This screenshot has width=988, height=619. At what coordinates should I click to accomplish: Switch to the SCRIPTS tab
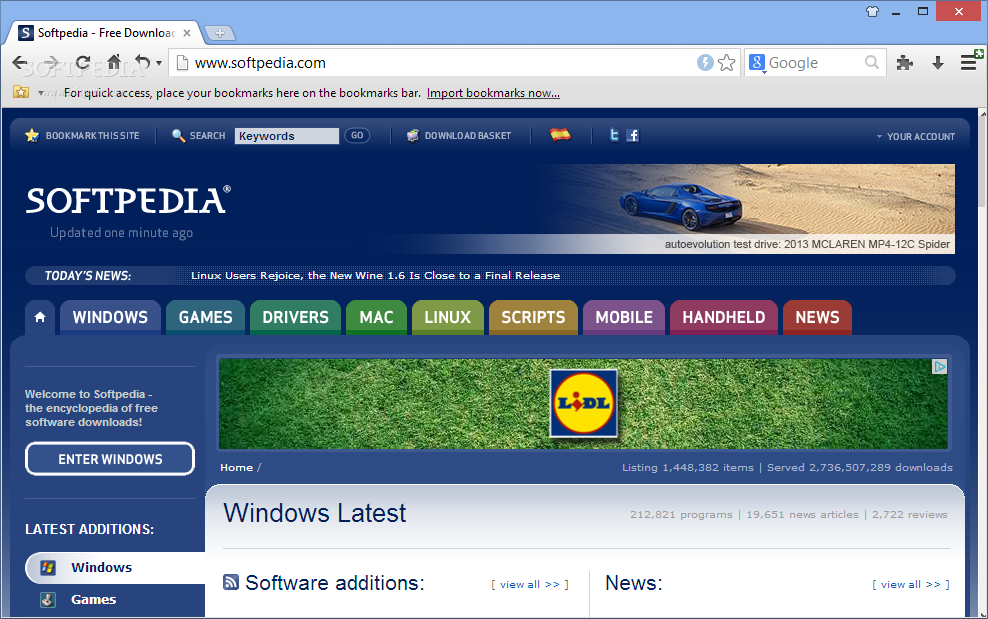tap(533, 317)
